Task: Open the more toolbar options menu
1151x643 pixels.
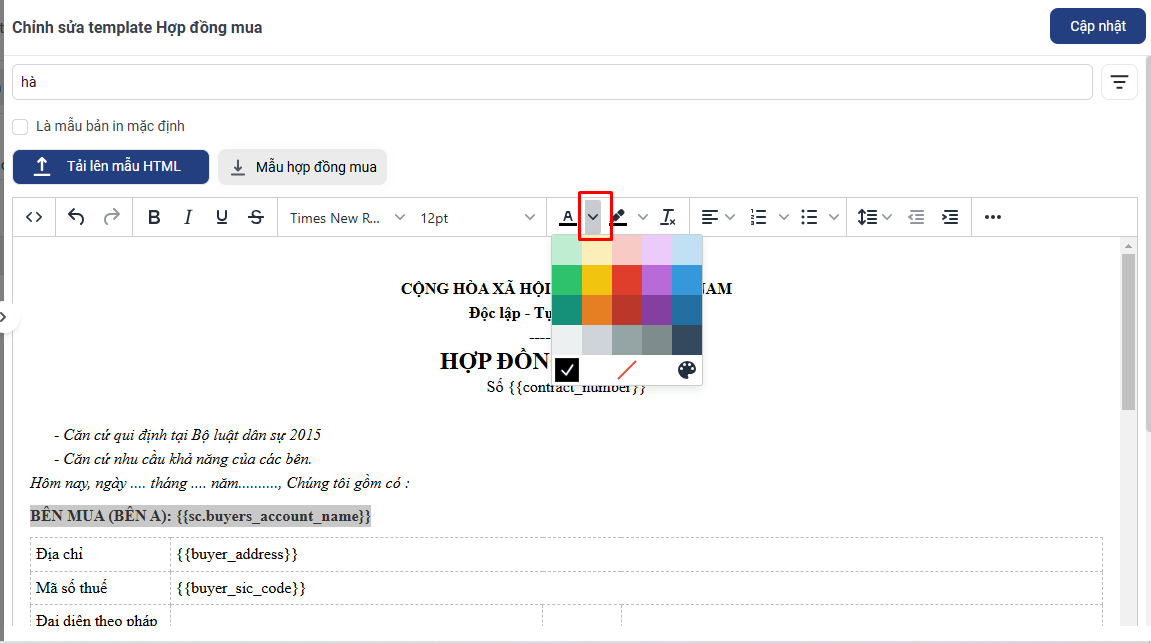Action: 992,217
